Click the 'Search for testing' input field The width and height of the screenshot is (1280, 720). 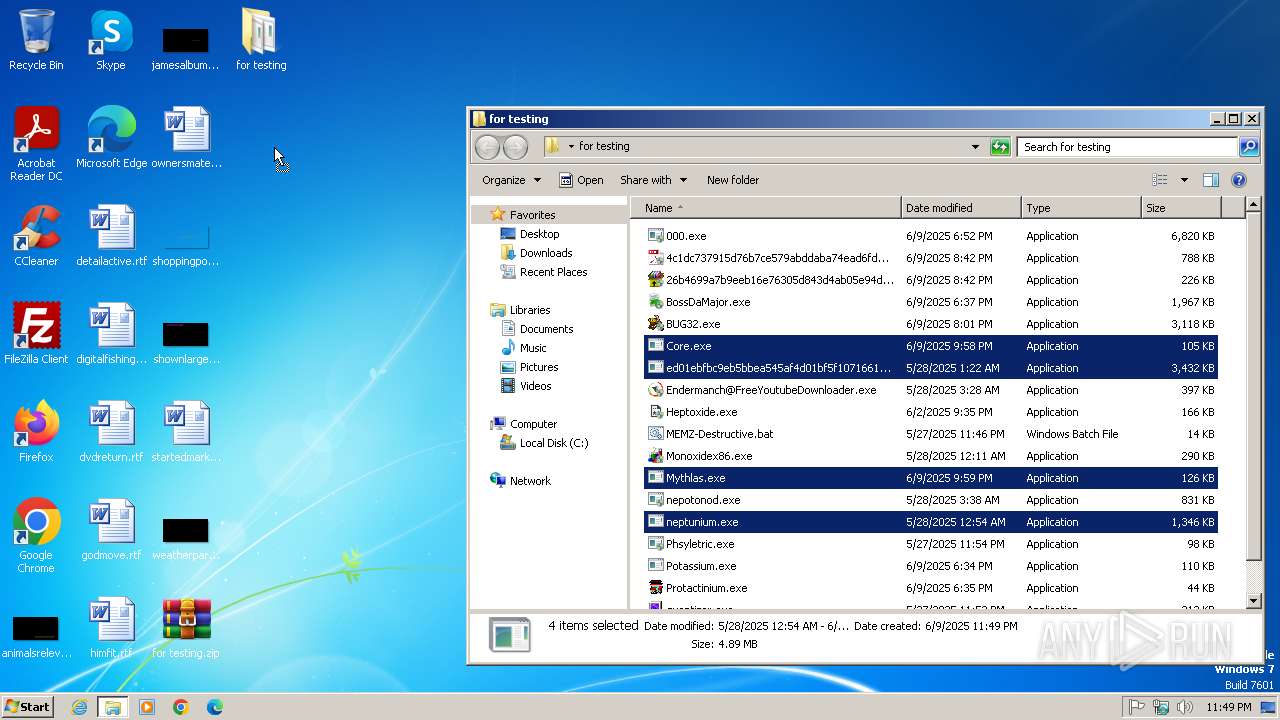1127,147
